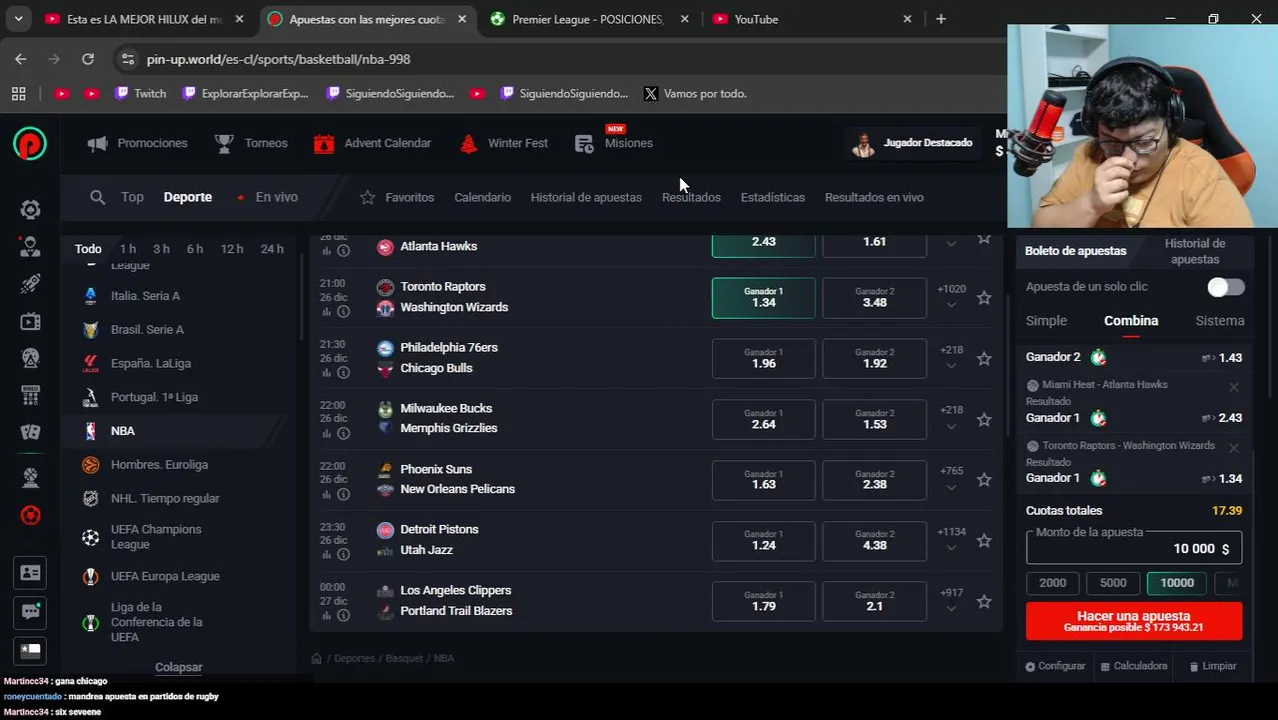Viewport: 1278px width, 720px height.
Task: Open Resultados en vivo link
Action: 874,197
